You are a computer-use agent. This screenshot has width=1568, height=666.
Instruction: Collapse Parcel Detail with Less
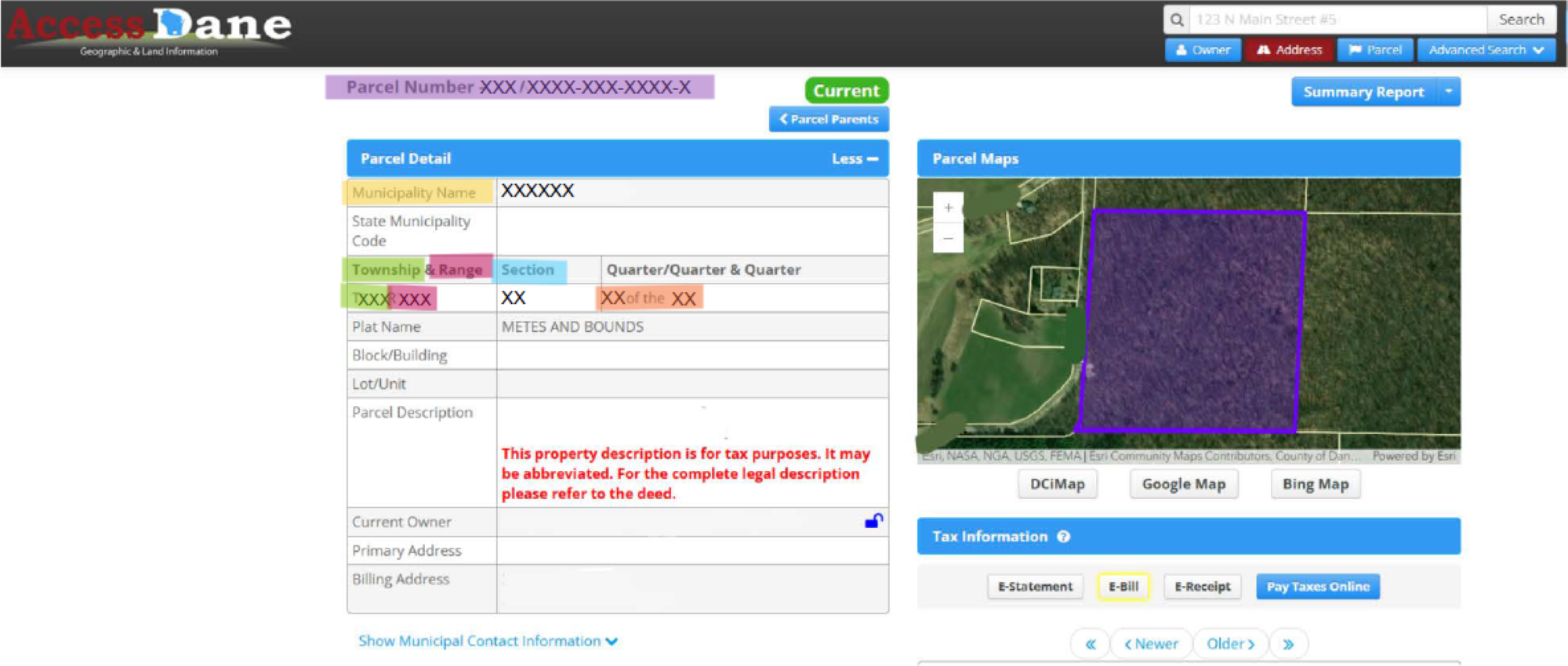[x=855, y=159]
